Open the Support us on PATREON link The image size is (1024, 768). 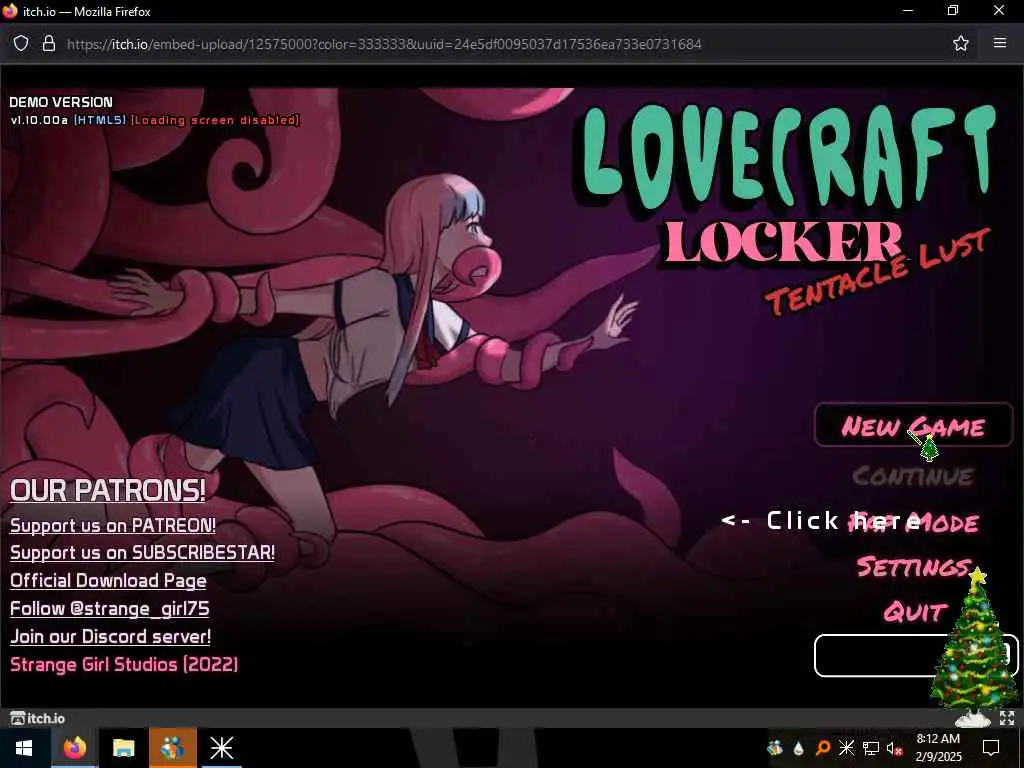pyautogui.click(x=113, y=526)
